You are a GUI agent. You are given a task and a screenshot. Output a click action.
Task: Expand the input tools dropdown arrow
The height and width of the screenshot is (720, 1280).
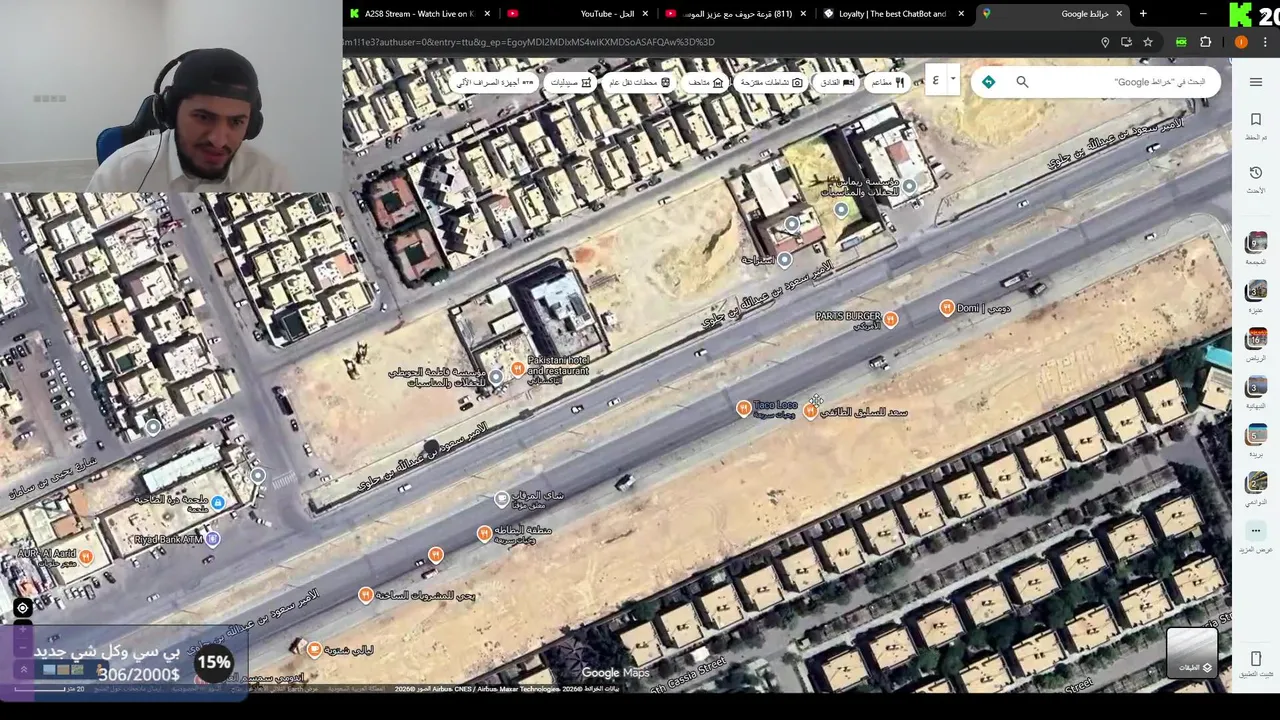tap(953, 81)
